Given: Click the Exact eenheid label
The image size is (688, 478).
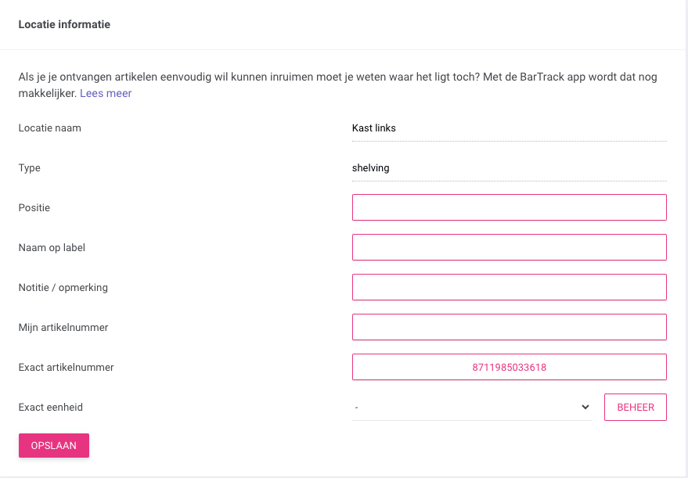Looking at the screenshot, I should click(50, 407).
